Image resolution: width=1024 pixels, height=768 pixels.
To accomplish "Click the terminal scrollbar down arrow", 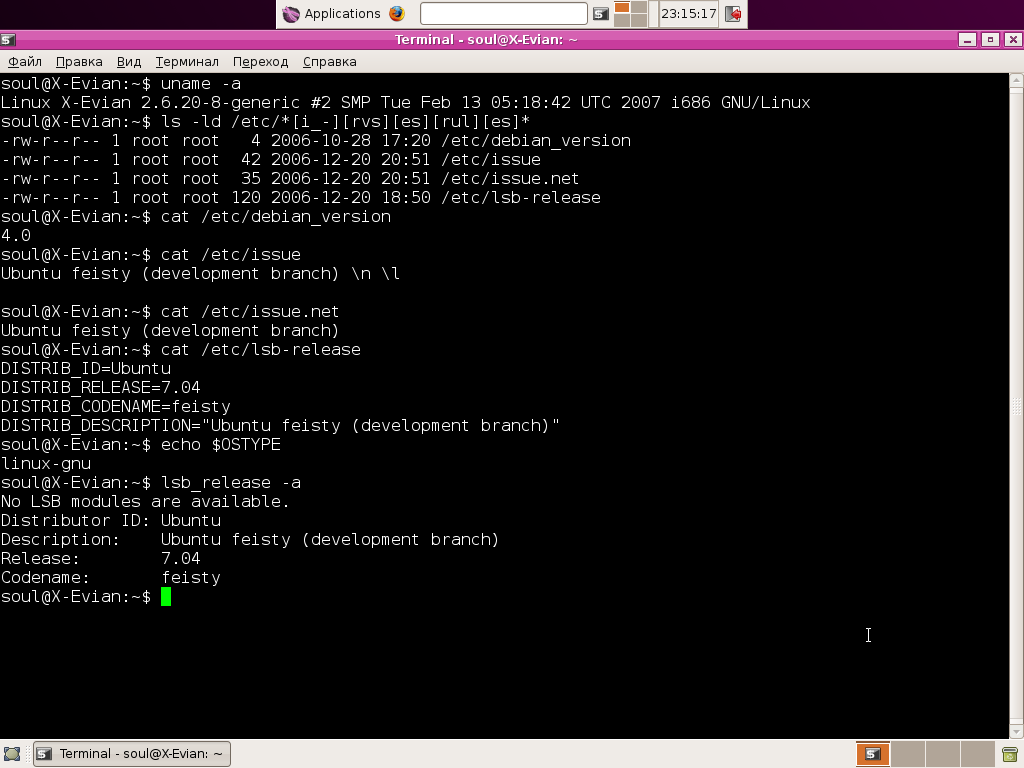I will click(x=1016, y=731).
